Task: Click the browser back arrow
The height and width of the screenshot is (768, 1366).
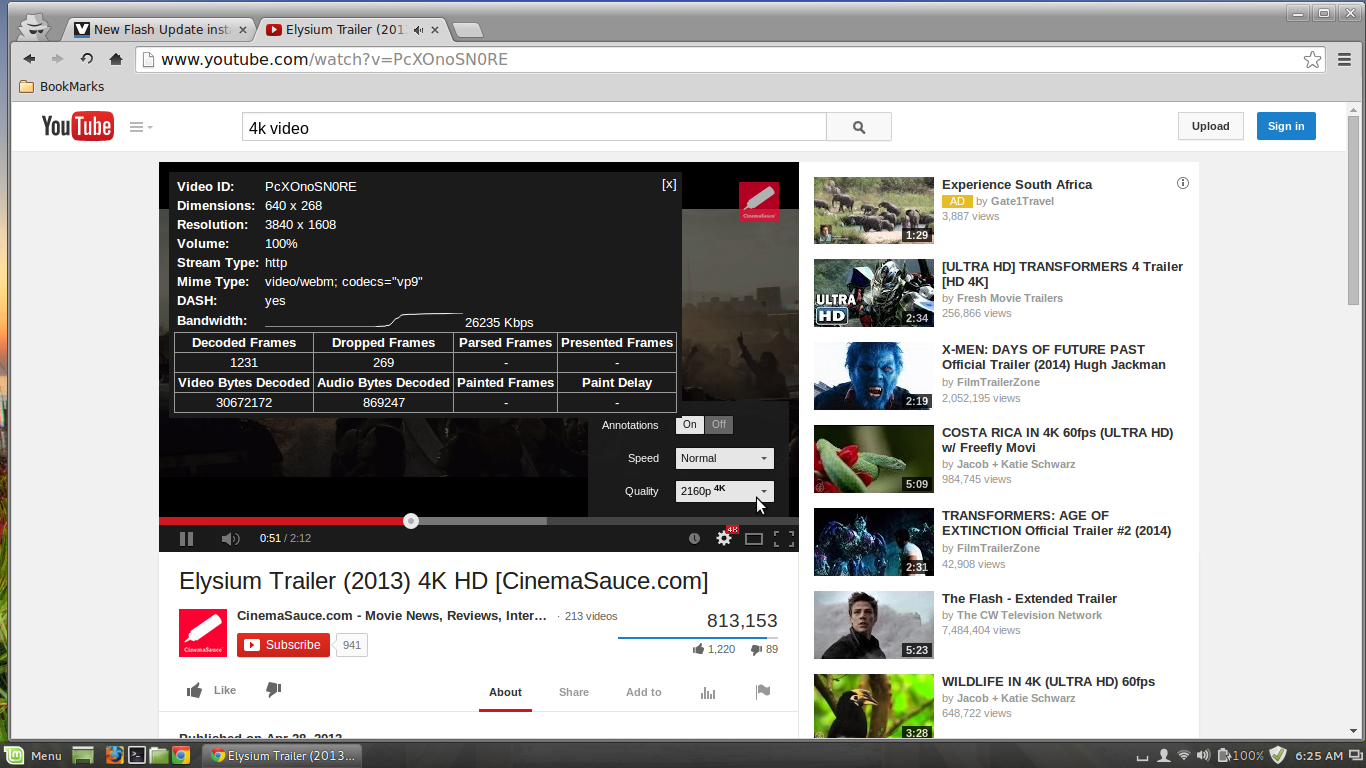Action: (x=29, y=59)
